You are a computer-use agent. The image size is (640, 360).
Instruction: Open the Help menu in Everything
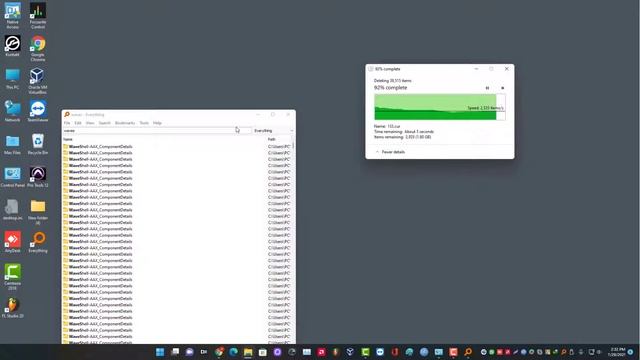[x=157, y=123]
